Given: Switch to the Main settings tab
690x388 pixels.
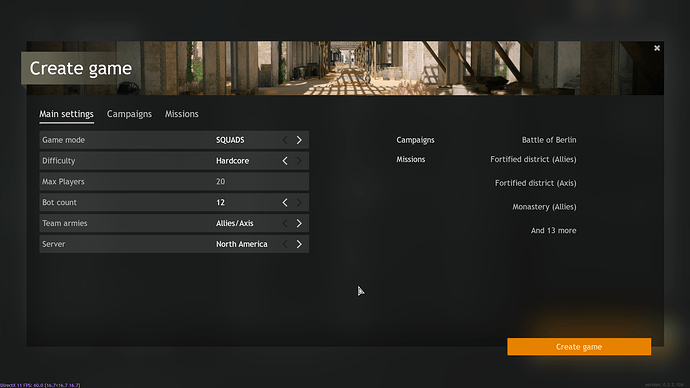Looking at the screenshot, I should click(66, 114).
